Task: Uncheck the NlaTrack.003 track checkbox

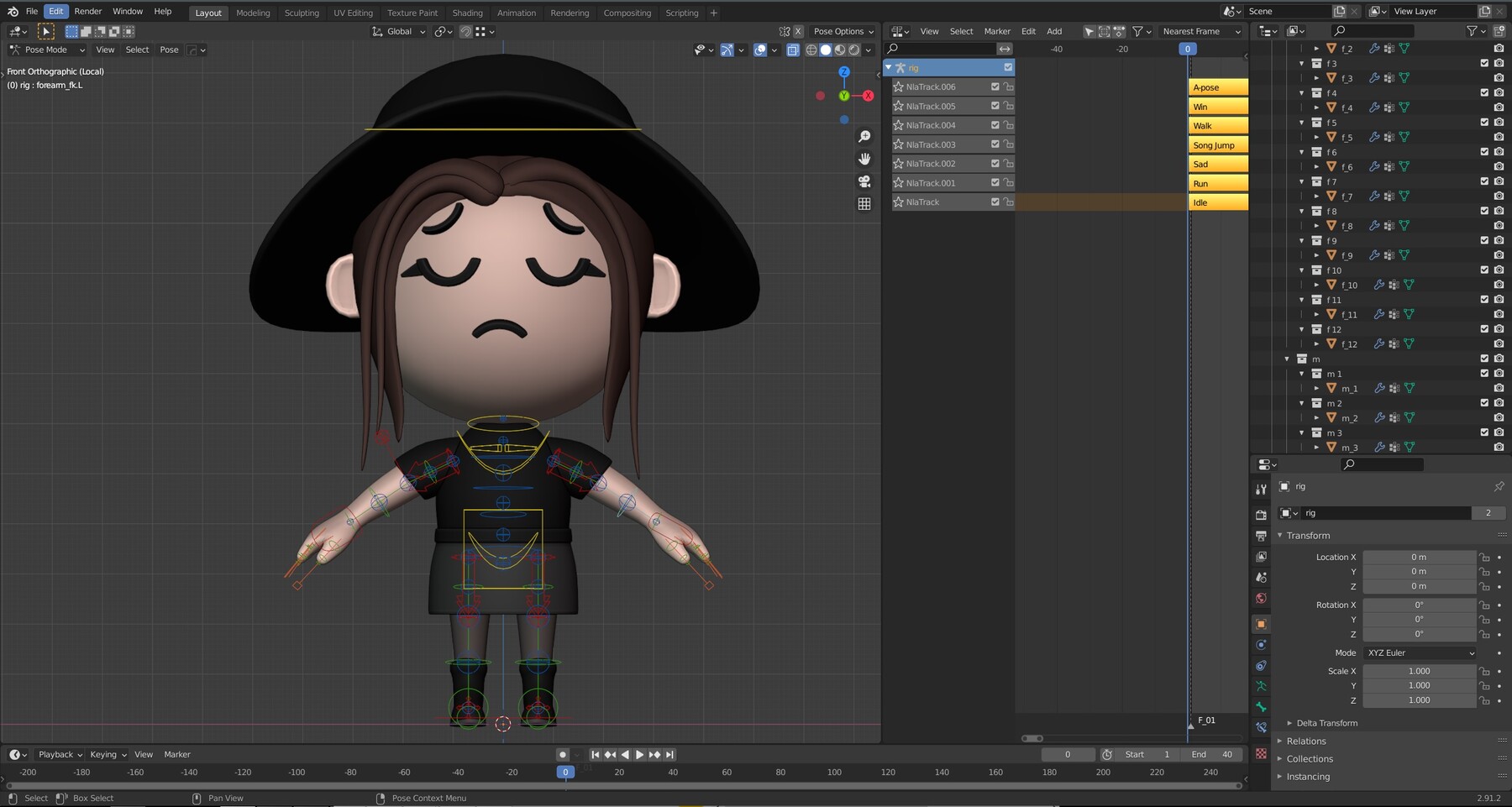Action: pyautogui.click(x=995, y=144)
